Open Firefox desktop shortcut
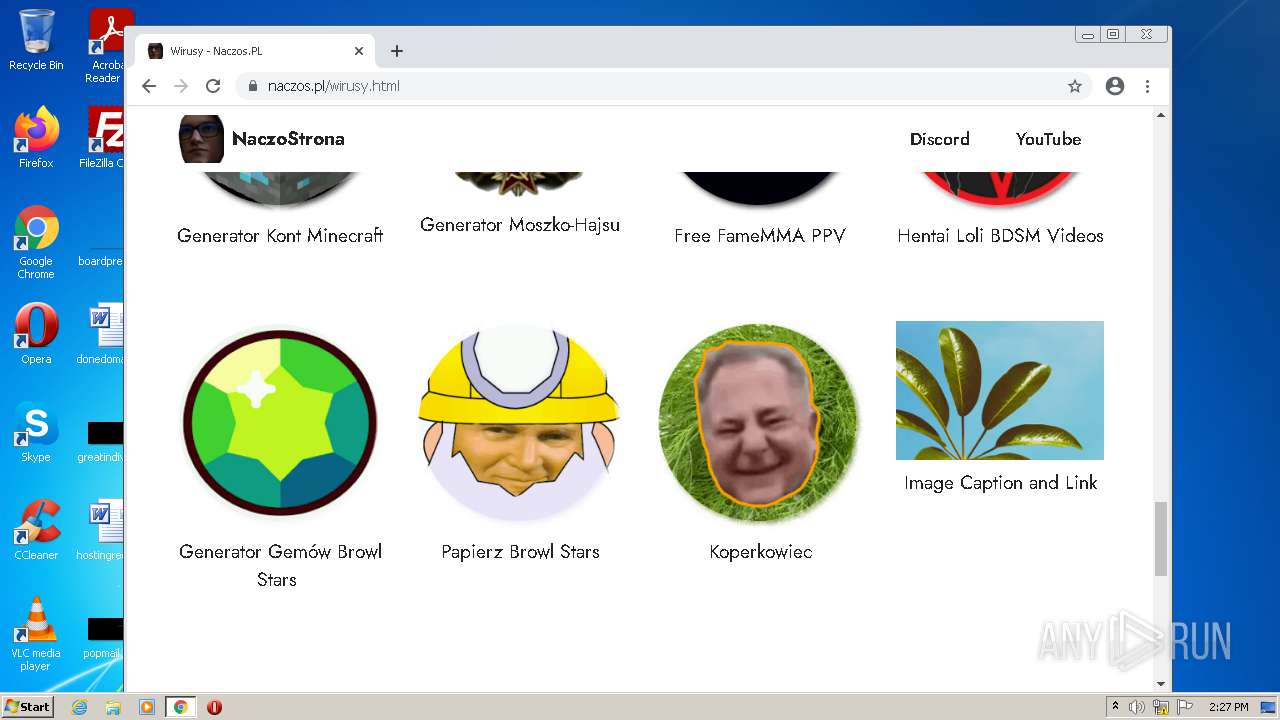The image size is (1280, 720). 36,137
